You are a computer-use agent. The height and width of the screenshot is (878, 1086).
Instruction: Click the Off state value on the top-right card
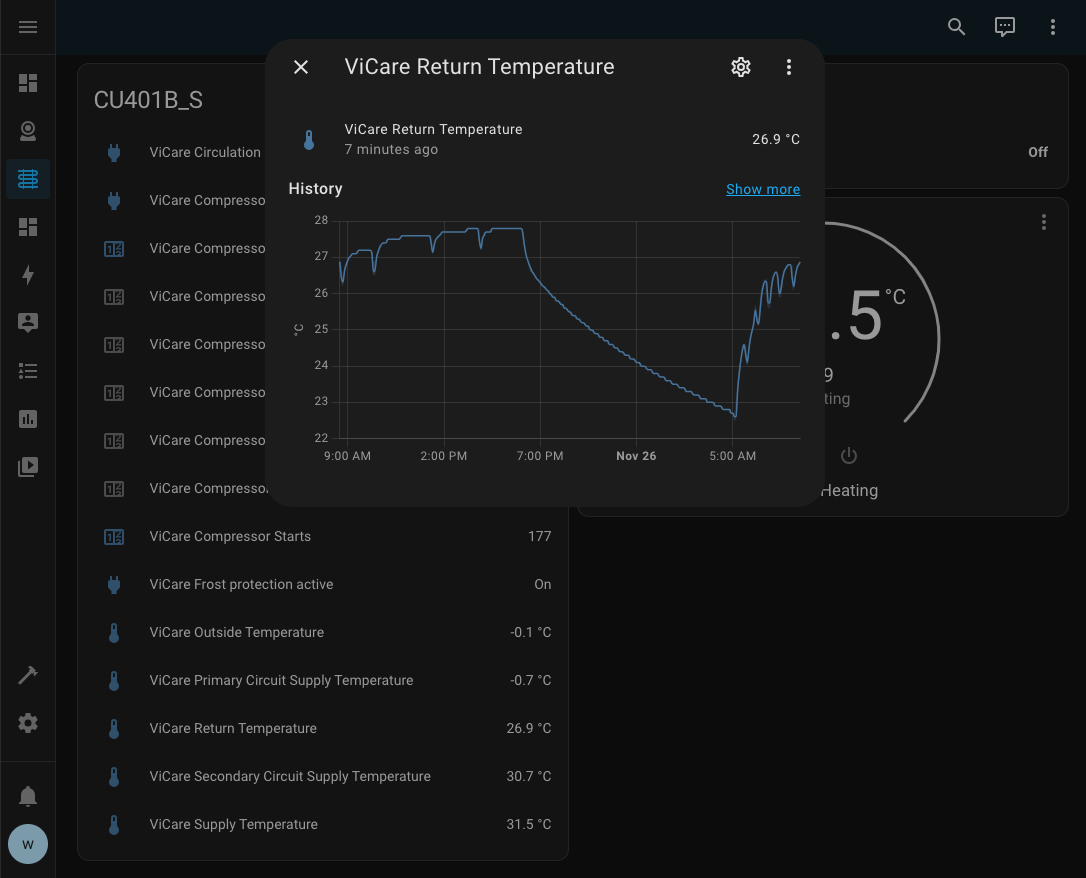(x=1038, y=152)
